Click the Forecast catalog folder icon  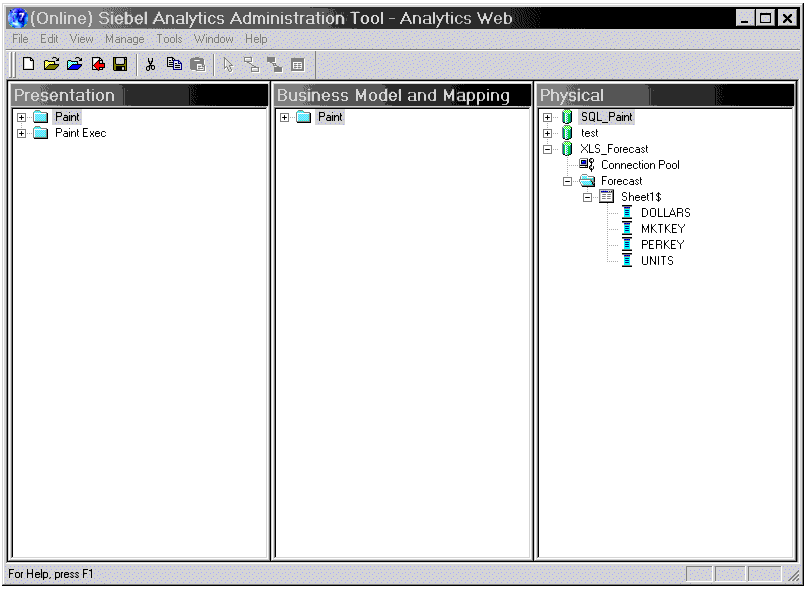point(587,181)
